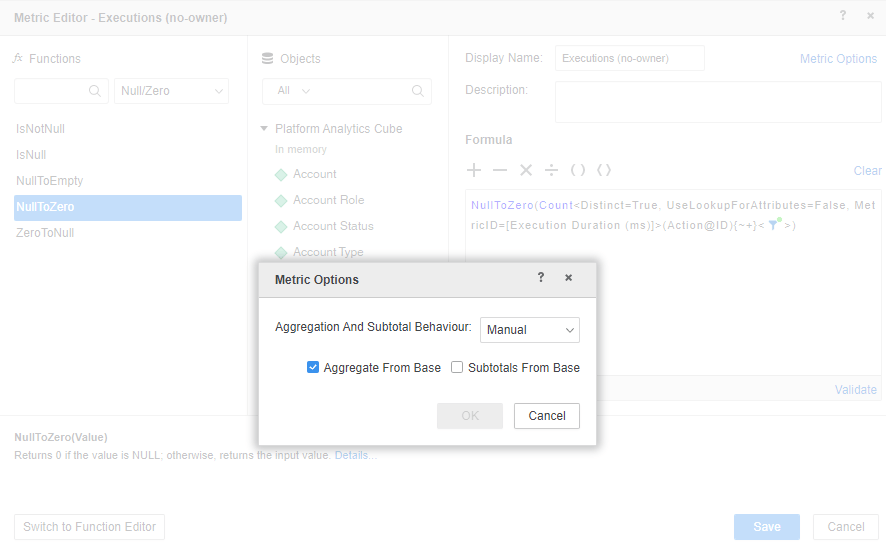Select the Account attribute
The width and height of the screenshot is (886, 544).
pyautogui.click(x=314, y=174)
